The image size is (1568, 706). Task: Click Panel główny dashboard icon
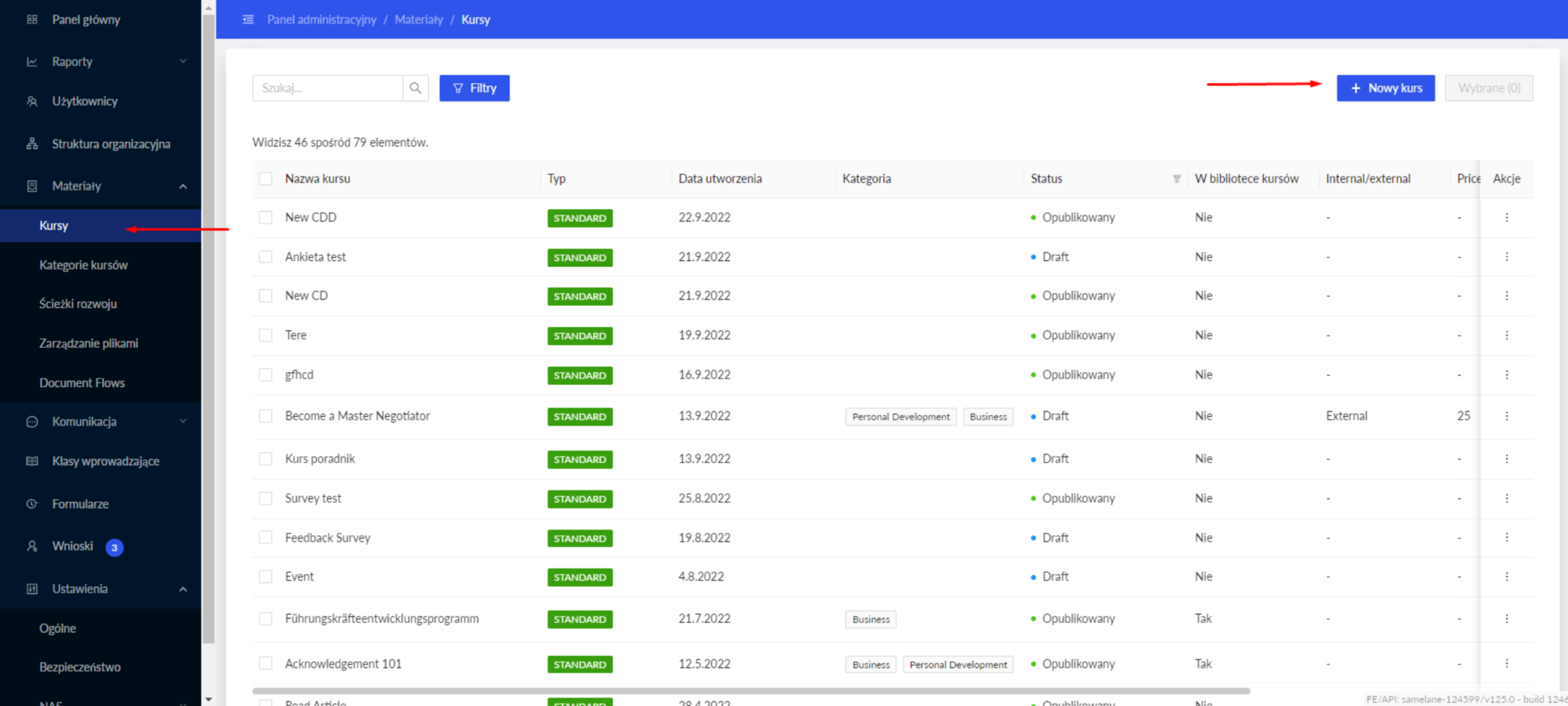coord(32,20)
